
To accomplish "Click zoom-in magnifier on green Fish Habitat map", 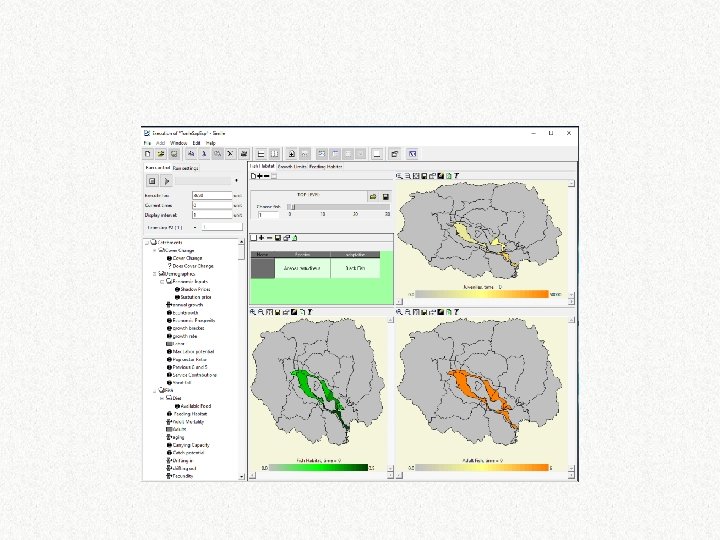I will 253,312.
